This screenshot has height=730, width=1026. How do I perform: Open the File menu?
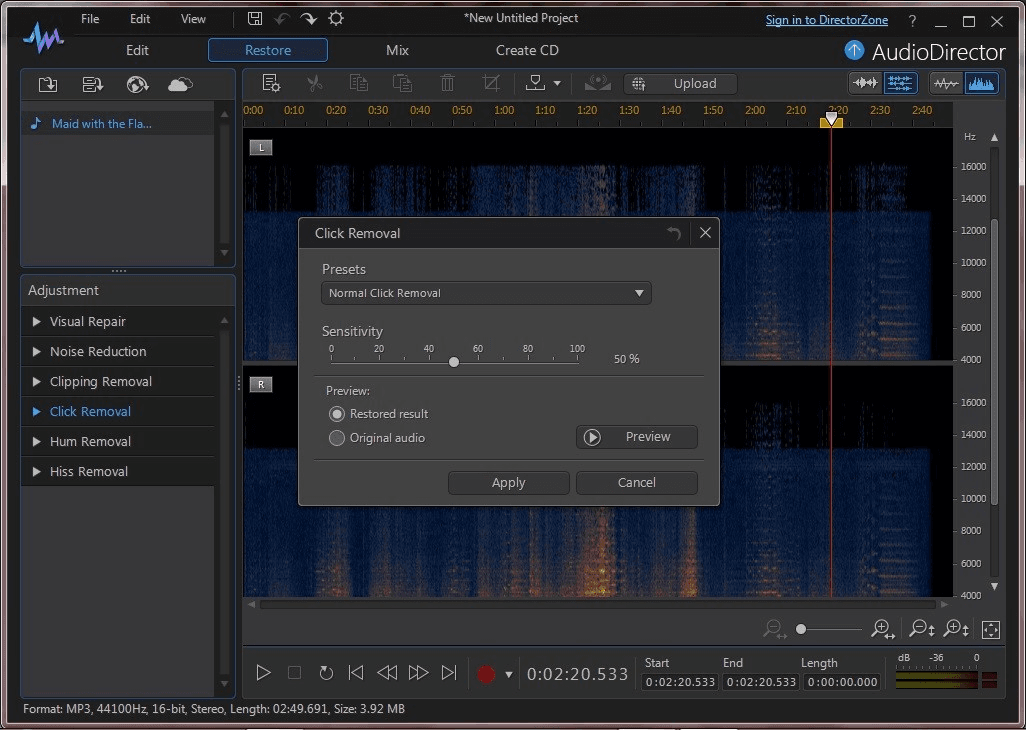90,19
